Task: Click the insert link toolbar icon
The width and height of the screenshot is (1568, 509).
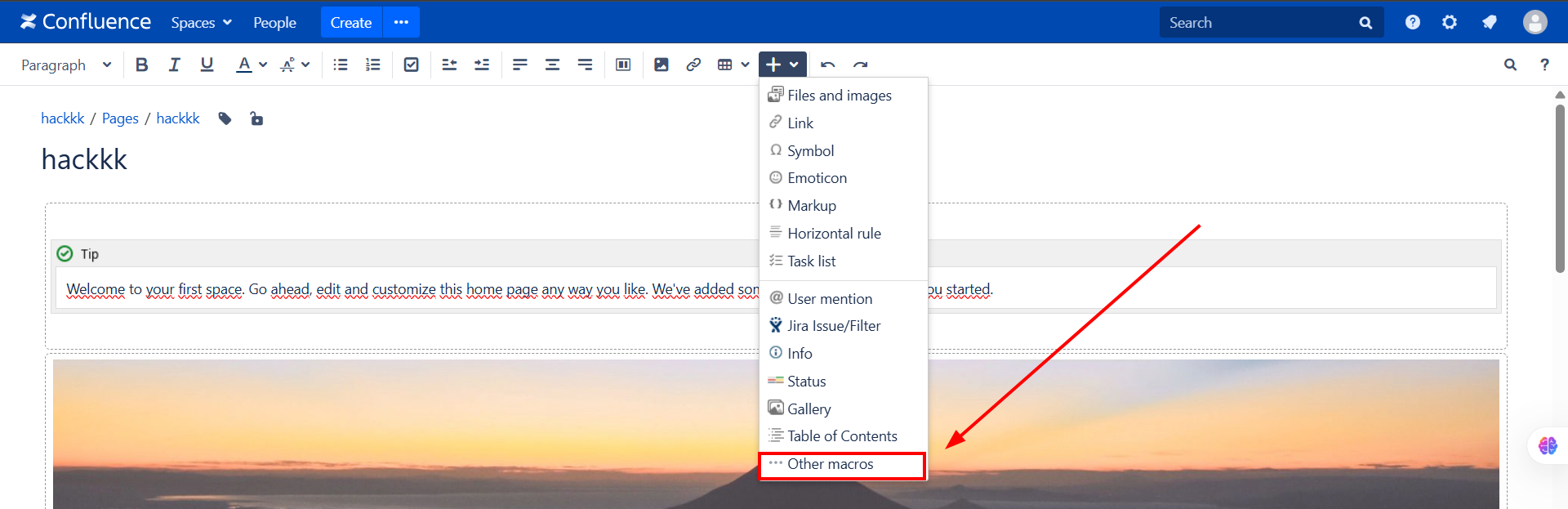Action: click(693, 65)
